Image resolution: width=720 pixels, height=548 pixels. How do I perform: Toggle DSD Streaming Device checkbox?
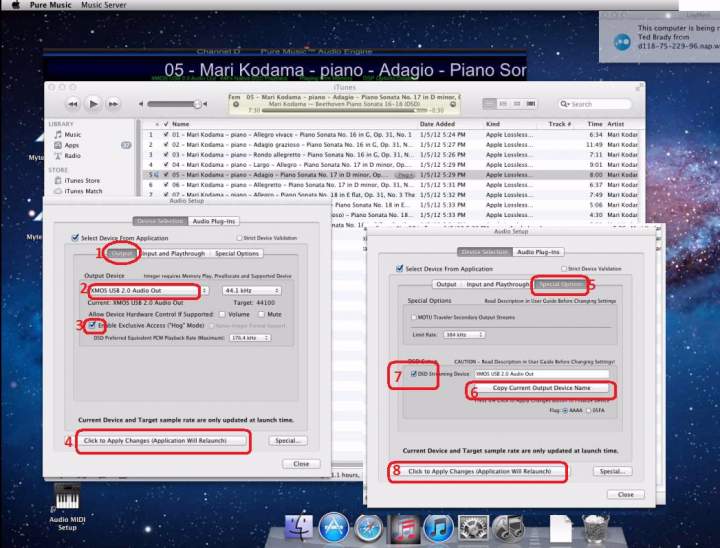click(x=414, y=374)
